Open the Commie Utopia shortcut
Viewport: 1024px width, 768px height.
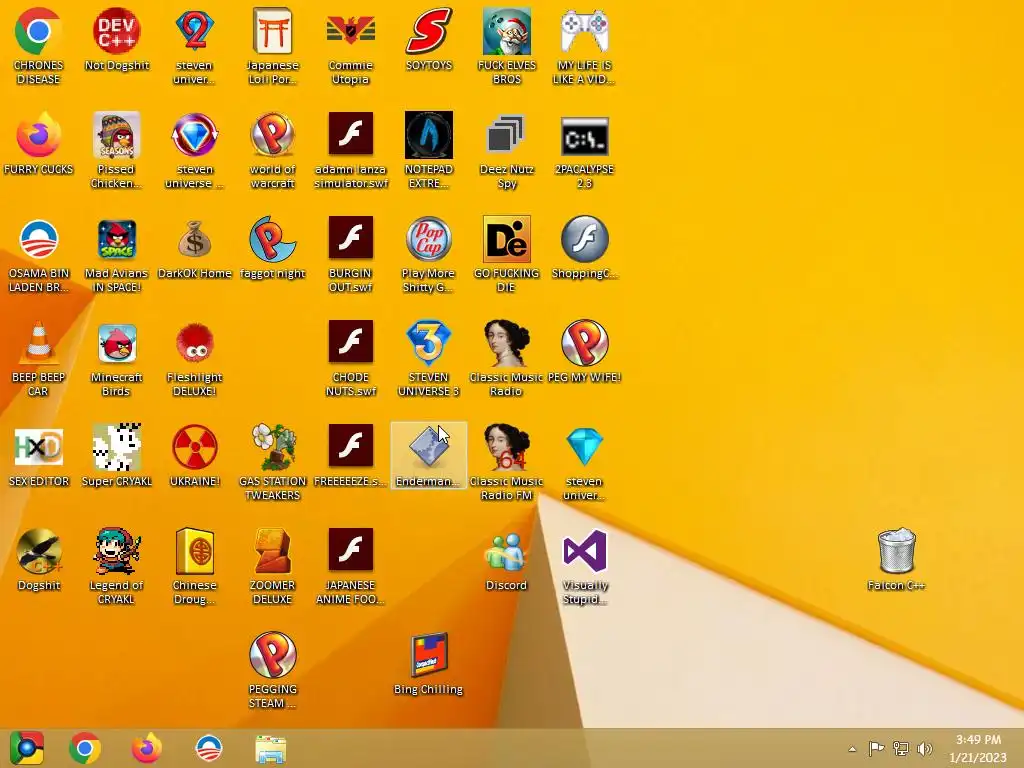[x=351, y=31]
